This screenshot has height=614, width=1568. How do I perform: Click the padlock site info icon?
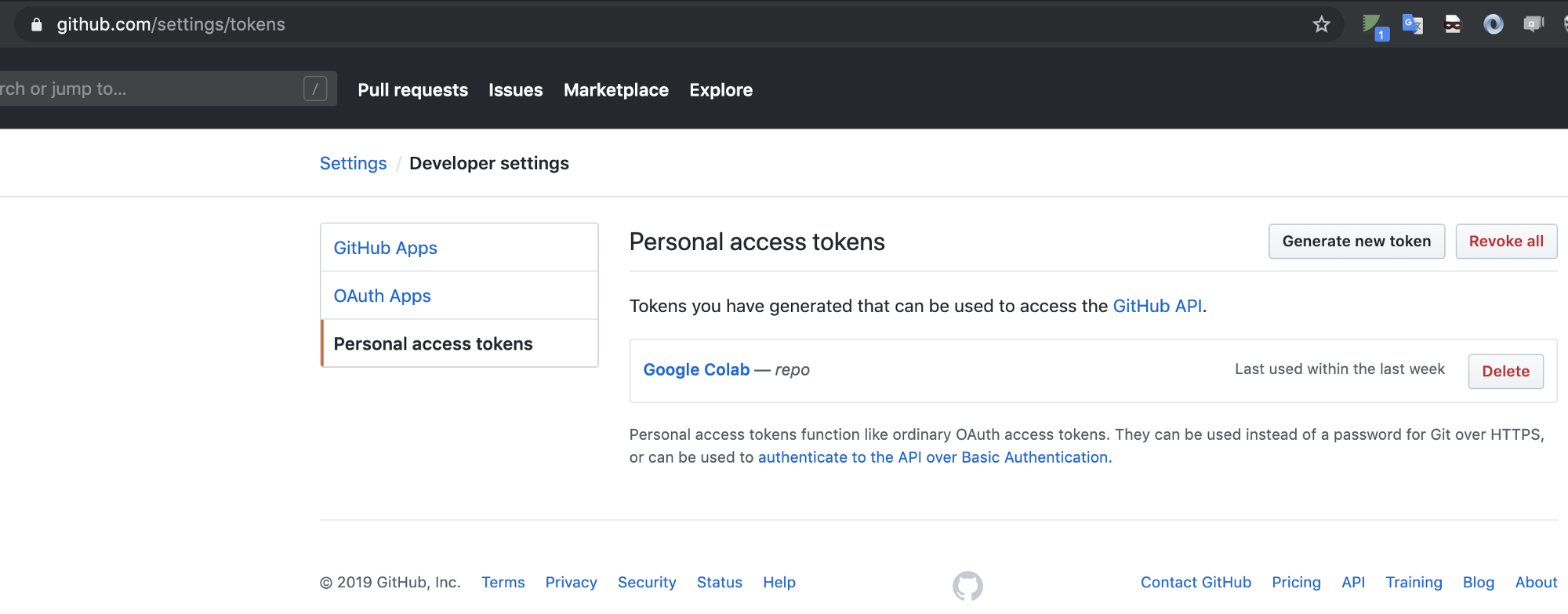[x=36, y=25]
